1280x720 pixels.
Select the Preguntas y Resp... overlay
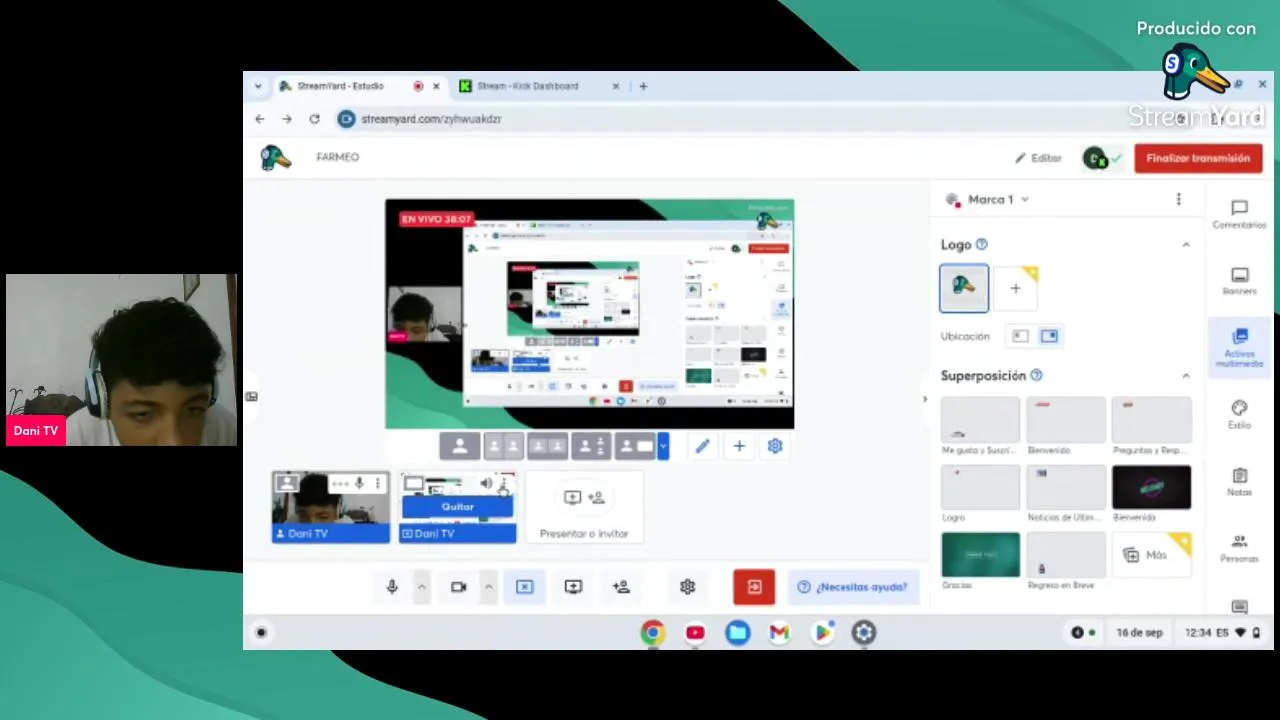coord(1151,420)
